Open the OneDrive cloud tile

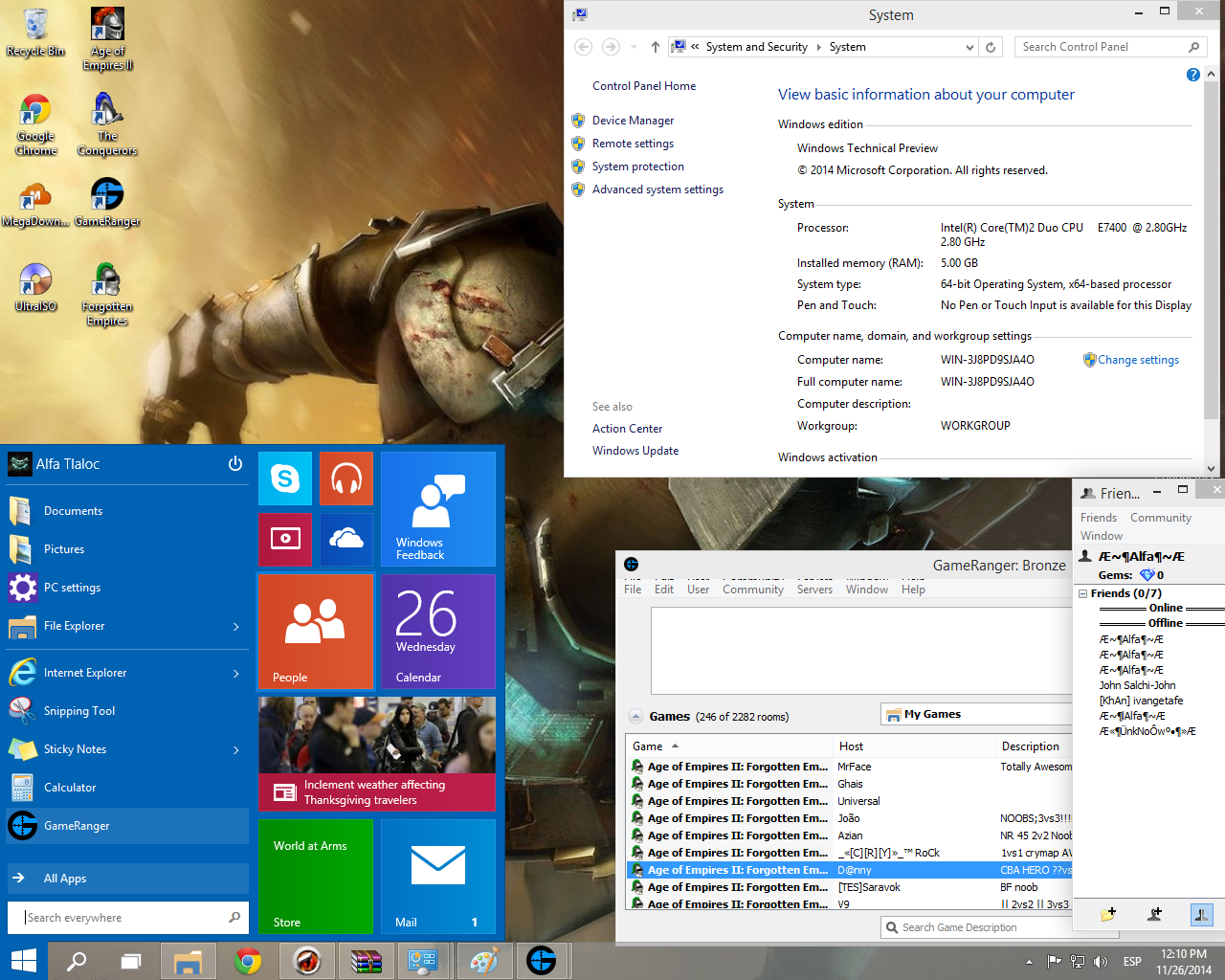(x=346, y=539)
